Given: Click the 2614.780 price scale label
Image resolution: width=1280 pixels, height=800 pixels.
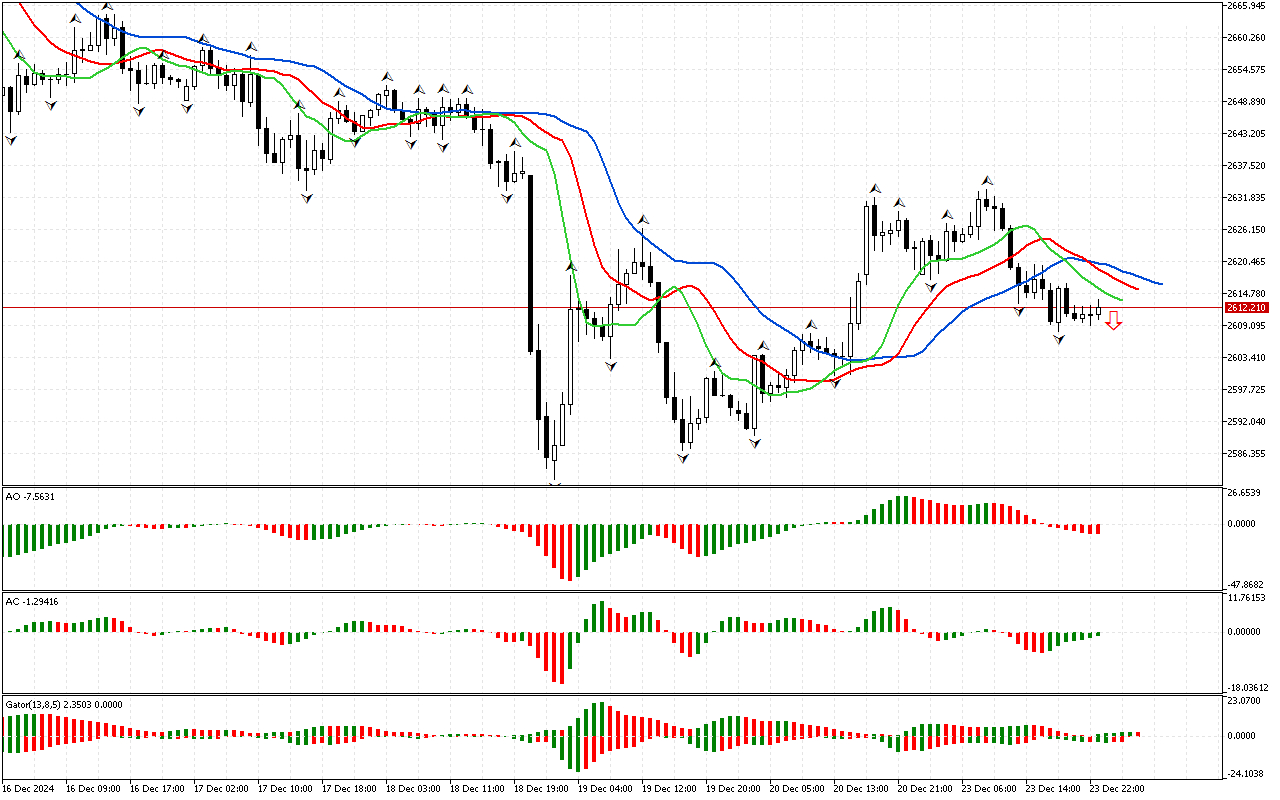Looking at the screenshot, I should point(1246,294).
